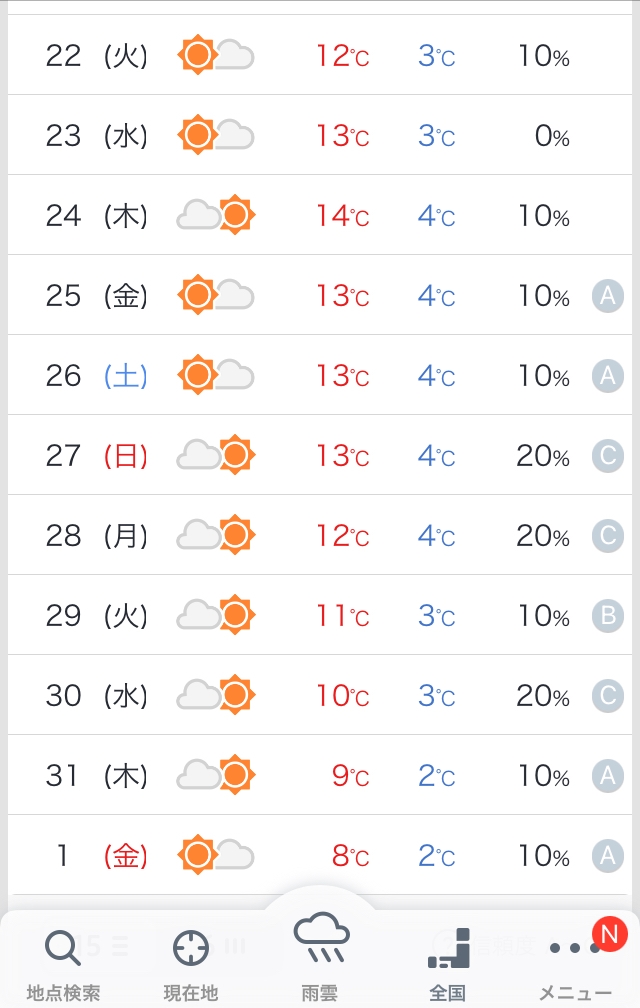The image size is (640, 1008).
Task: Select the forecast row for 23 (水)
Action: tap(320, 135)
